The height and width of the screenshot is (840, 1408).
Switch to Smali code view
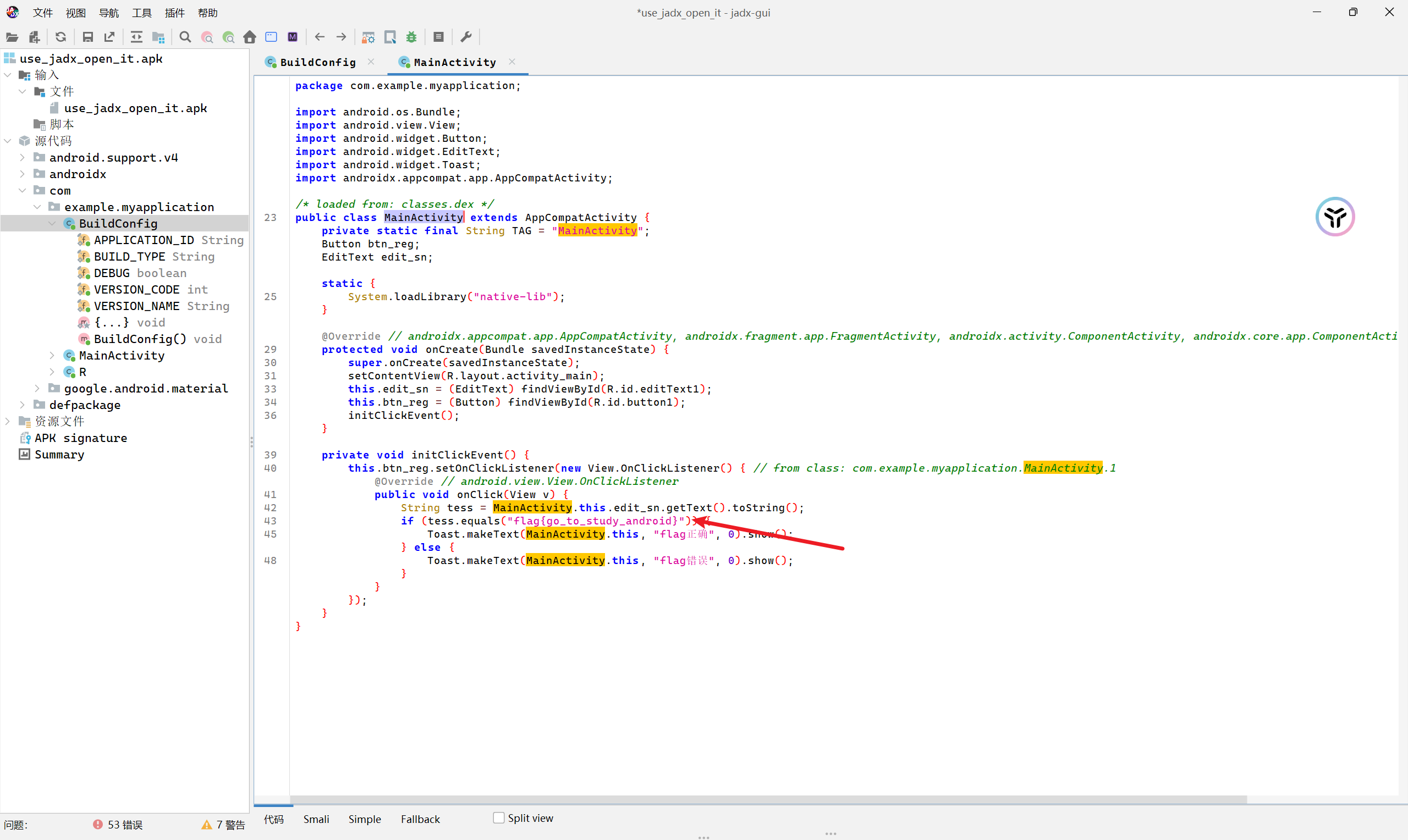pos(316,819)
